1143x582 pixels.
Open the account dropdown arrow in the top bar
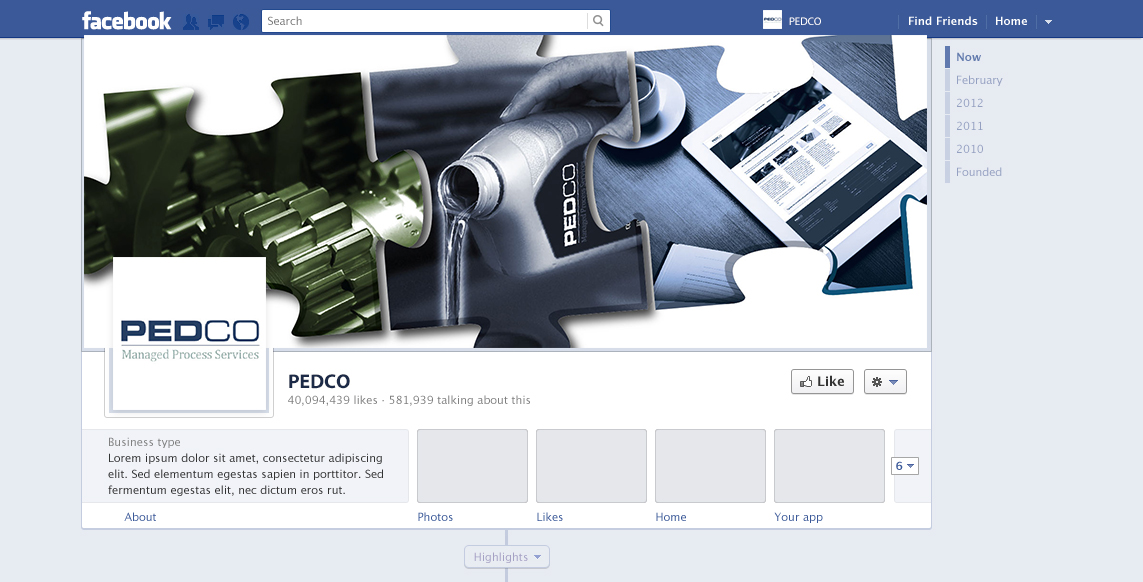(x=1048, y=22)
